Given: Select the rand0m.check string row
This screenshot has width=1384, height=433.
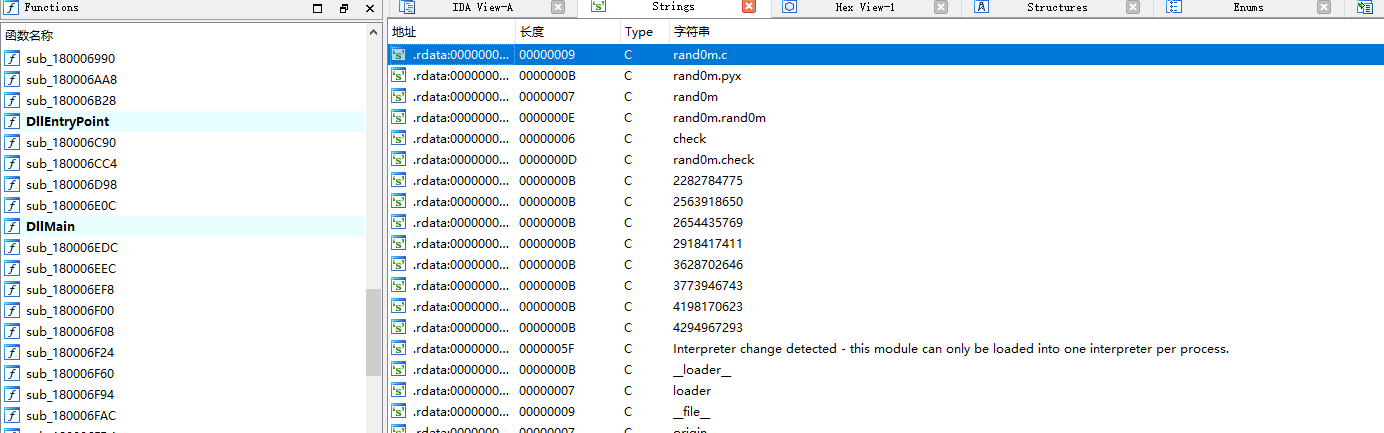Looking at the screenshot, I should pos(713,160).
